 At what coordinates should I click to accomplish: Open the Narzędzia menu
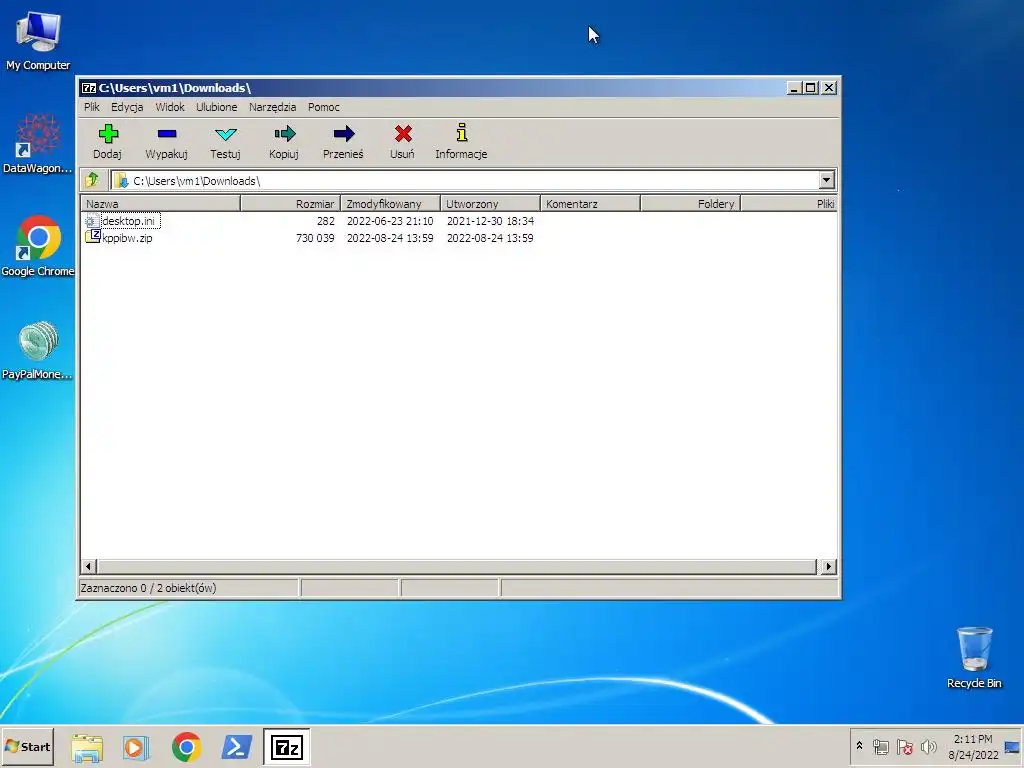point(272,107)
